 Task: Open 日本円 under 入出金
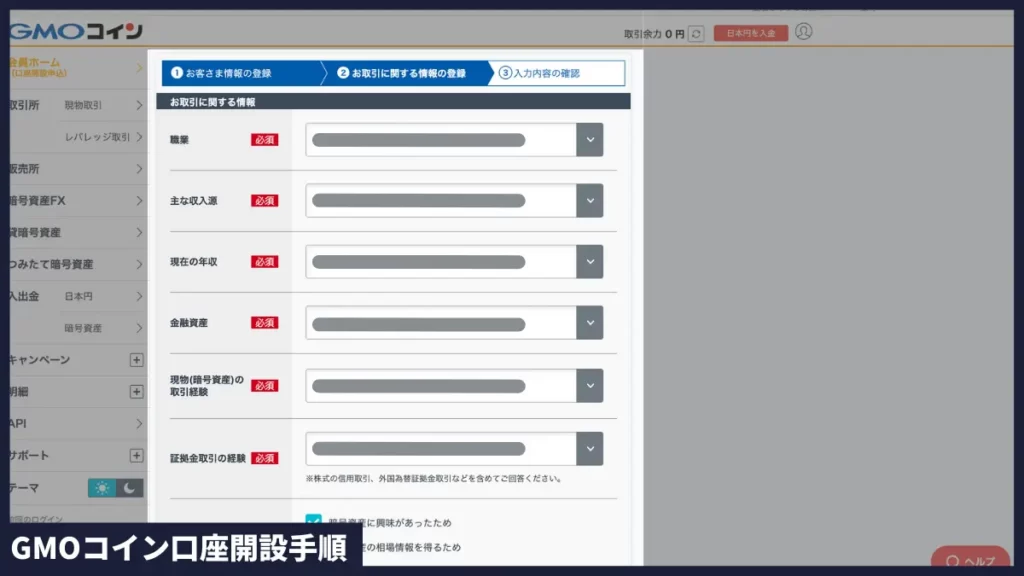[x=103, y=296]
